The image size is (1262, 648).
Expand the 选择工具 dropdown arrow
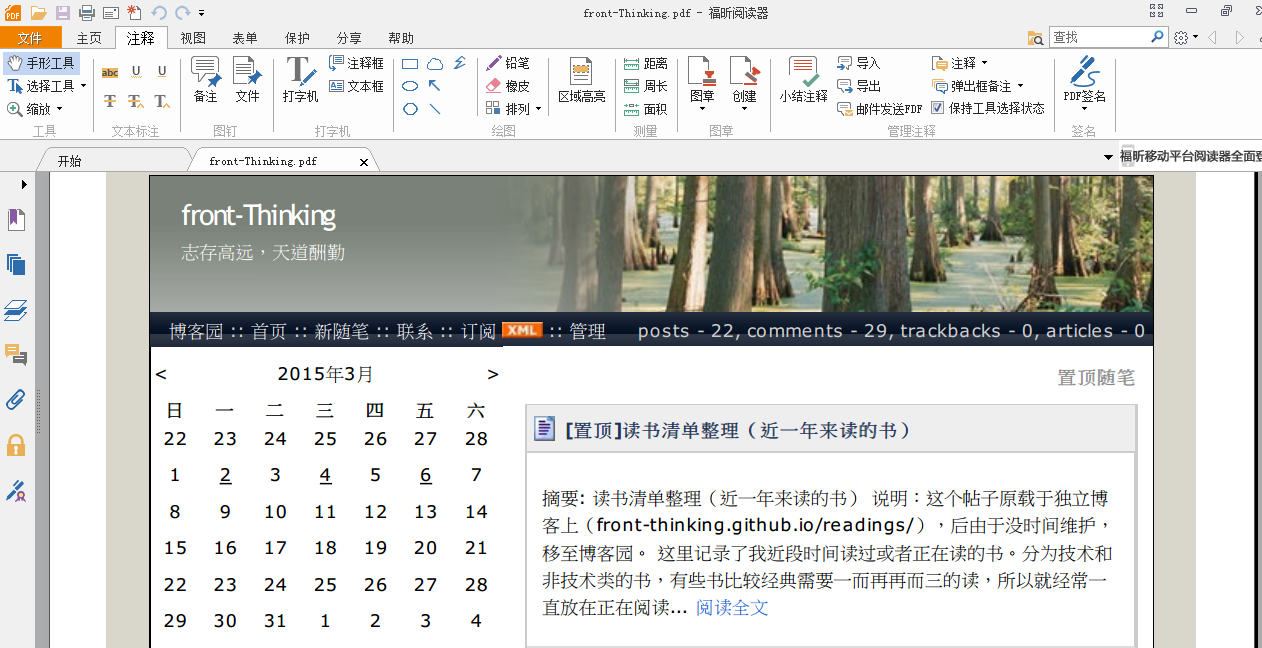[x=83, y=86]
